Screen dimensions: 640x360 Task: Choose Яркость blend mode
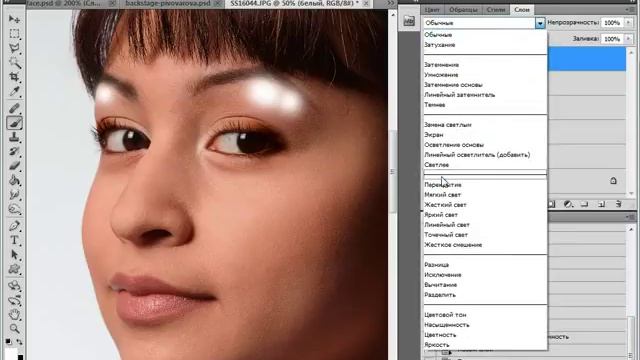coord(485,345)
